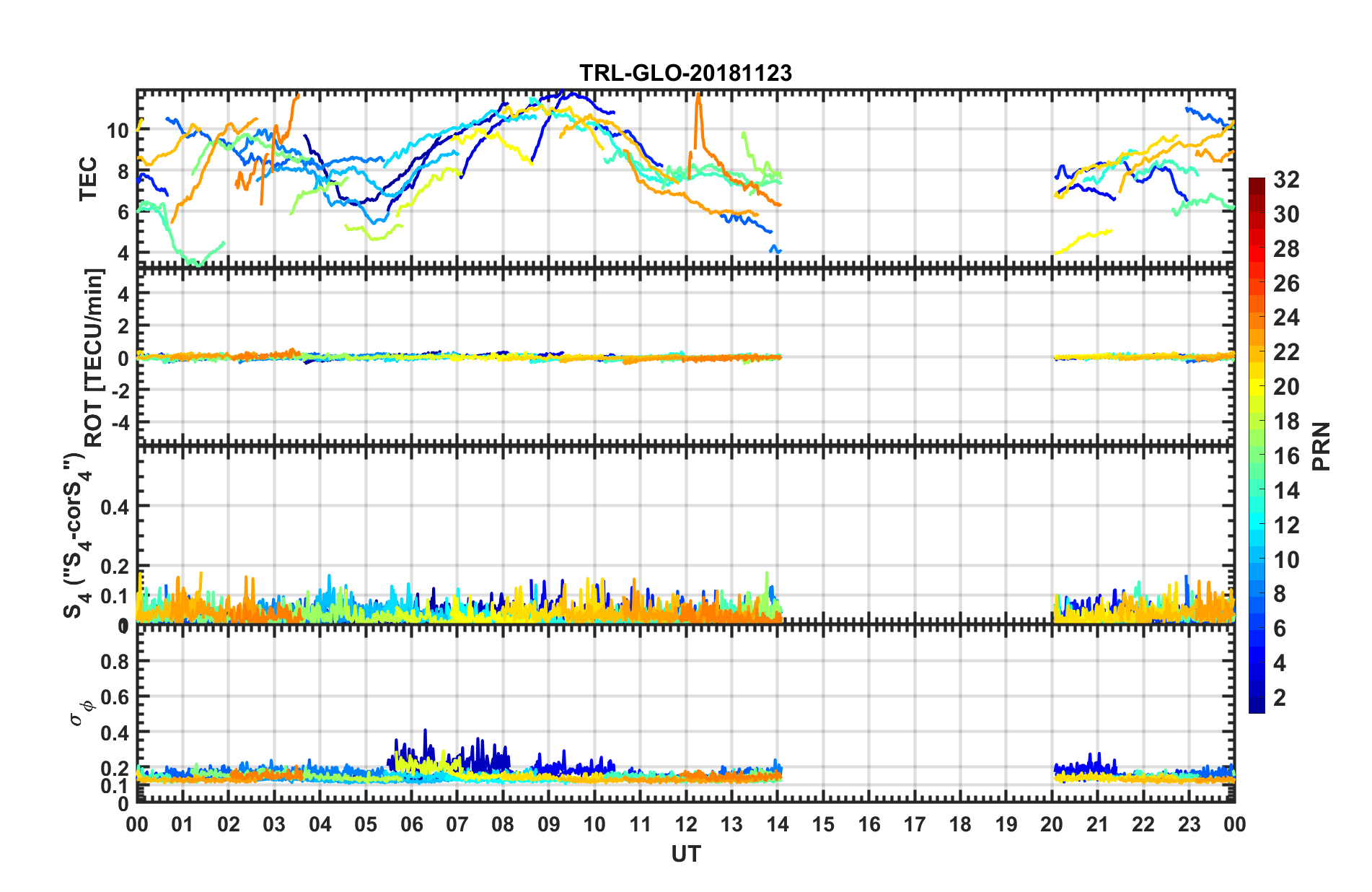
Task: Click the "32" label on the PRN colorbar
Action: pyautogui.click(x=1286, y=180)
